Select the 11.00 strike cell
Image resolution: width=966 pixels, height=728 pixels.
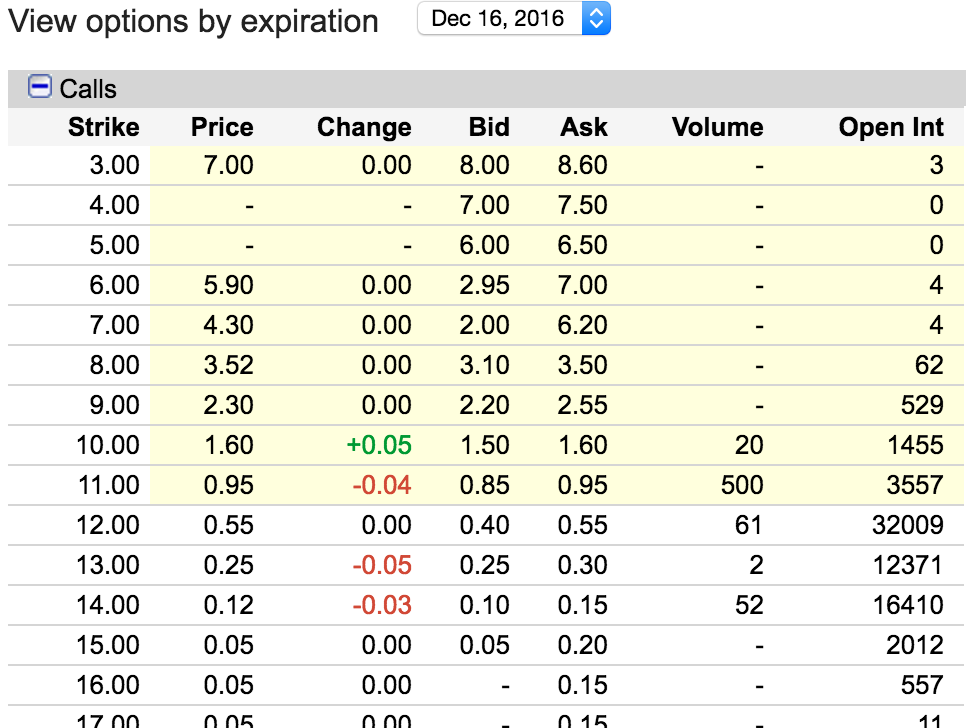(x=108, y=485)
